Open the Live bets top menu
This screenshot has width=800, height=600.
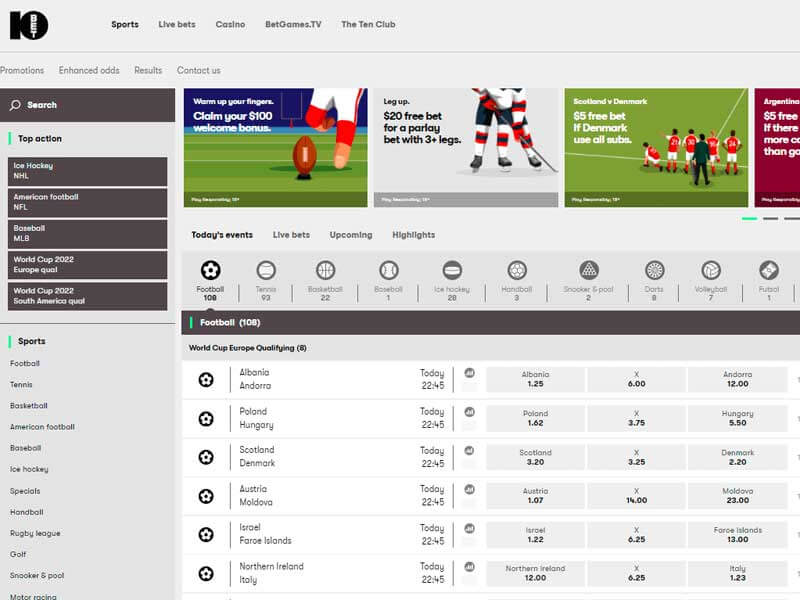(x=177, y=24)
